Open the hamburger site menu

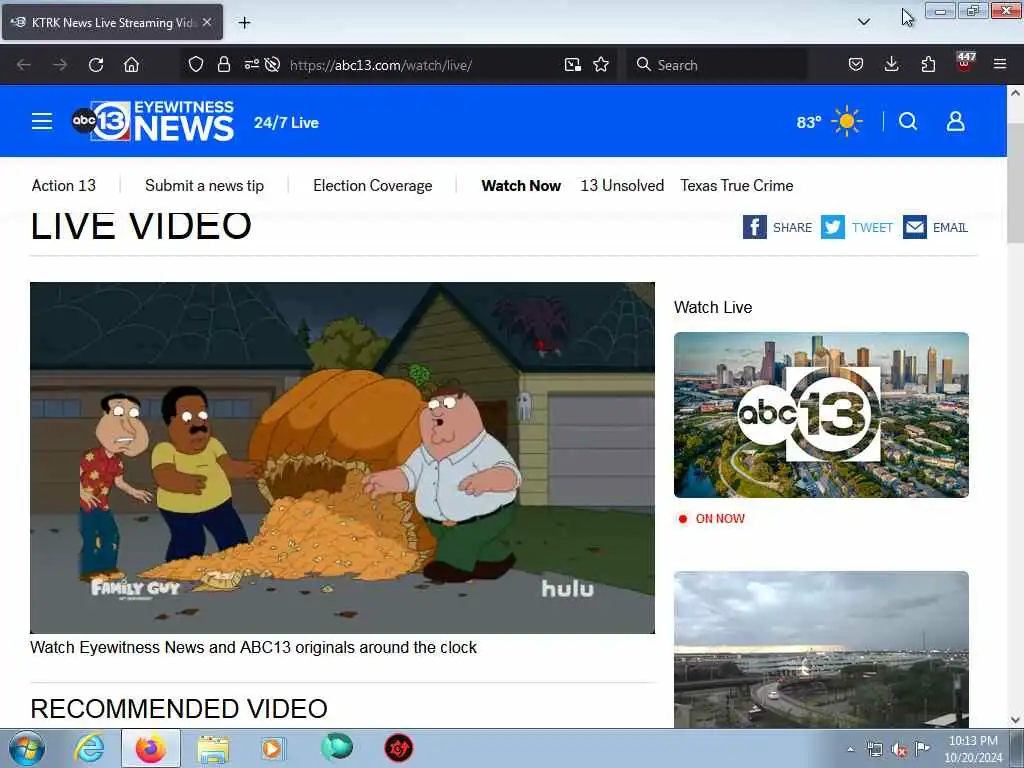(42, 121)
